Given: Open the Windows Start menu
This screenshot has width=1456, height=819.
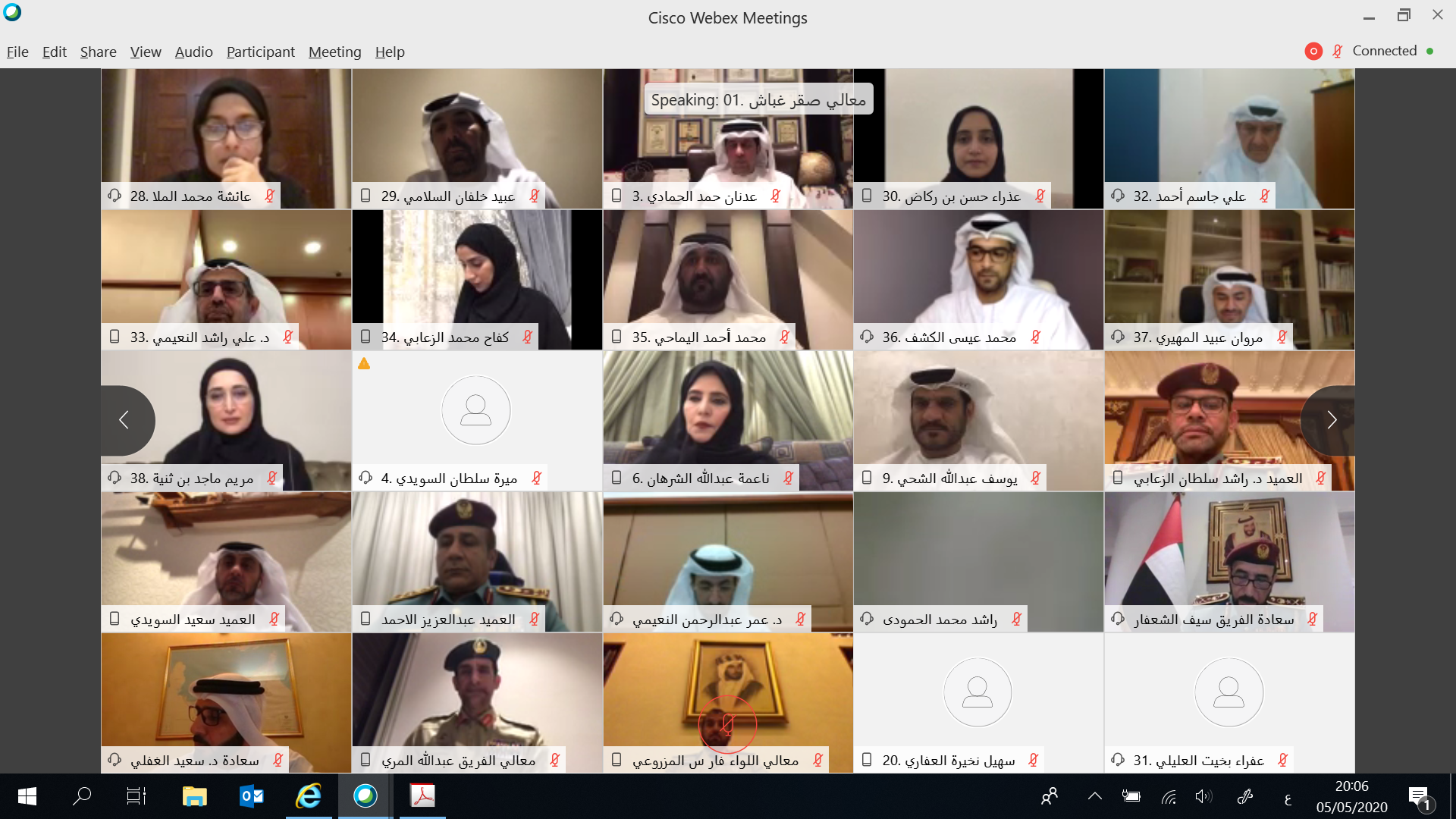Looking at the screenshot, I should pyautogui.click(x=27, y=796).
